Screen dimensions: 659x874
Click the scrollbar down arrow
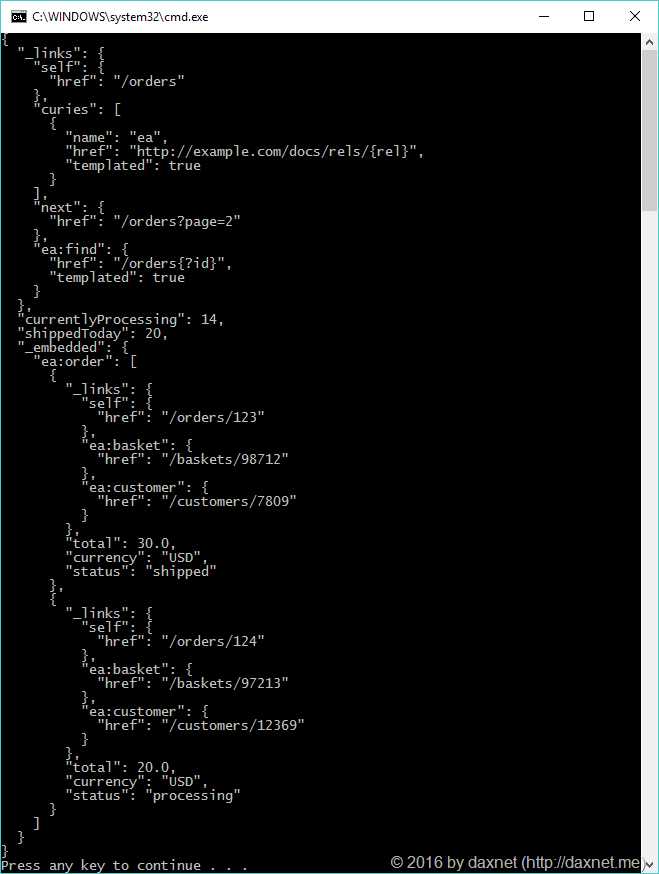click(x=649, y=863)
